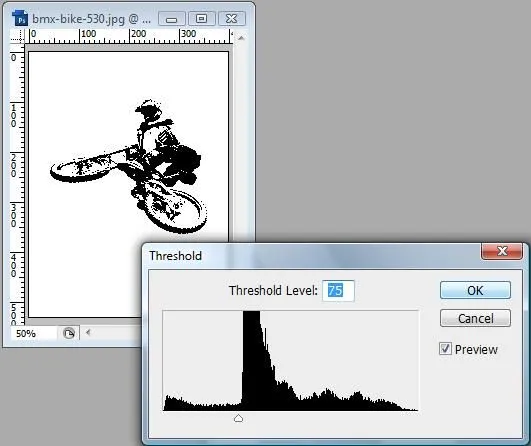
Task: Minimize the bmx-bike-530.jpg document window
Action: point(172,19)
